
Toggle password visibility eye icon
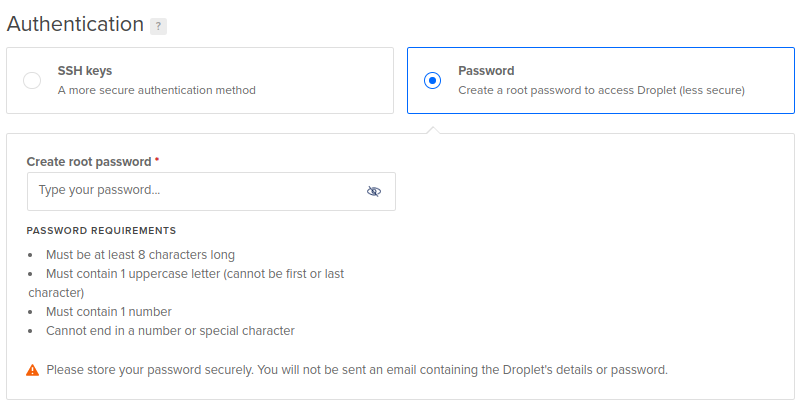click(x=374, y=192)
